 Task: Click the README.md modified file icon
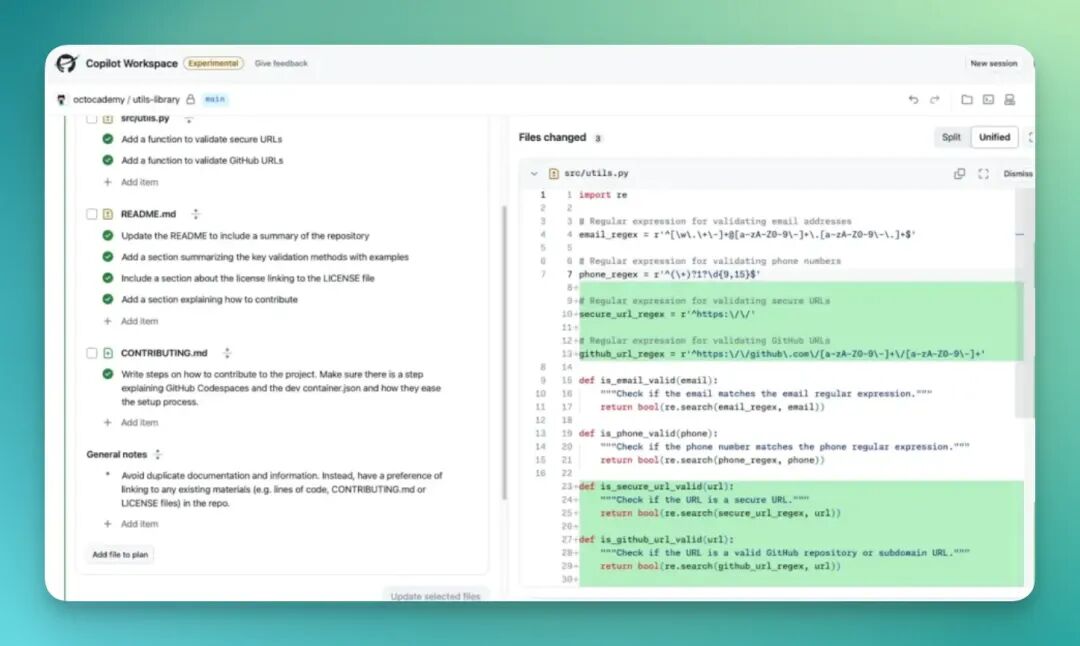pos(108,214)
